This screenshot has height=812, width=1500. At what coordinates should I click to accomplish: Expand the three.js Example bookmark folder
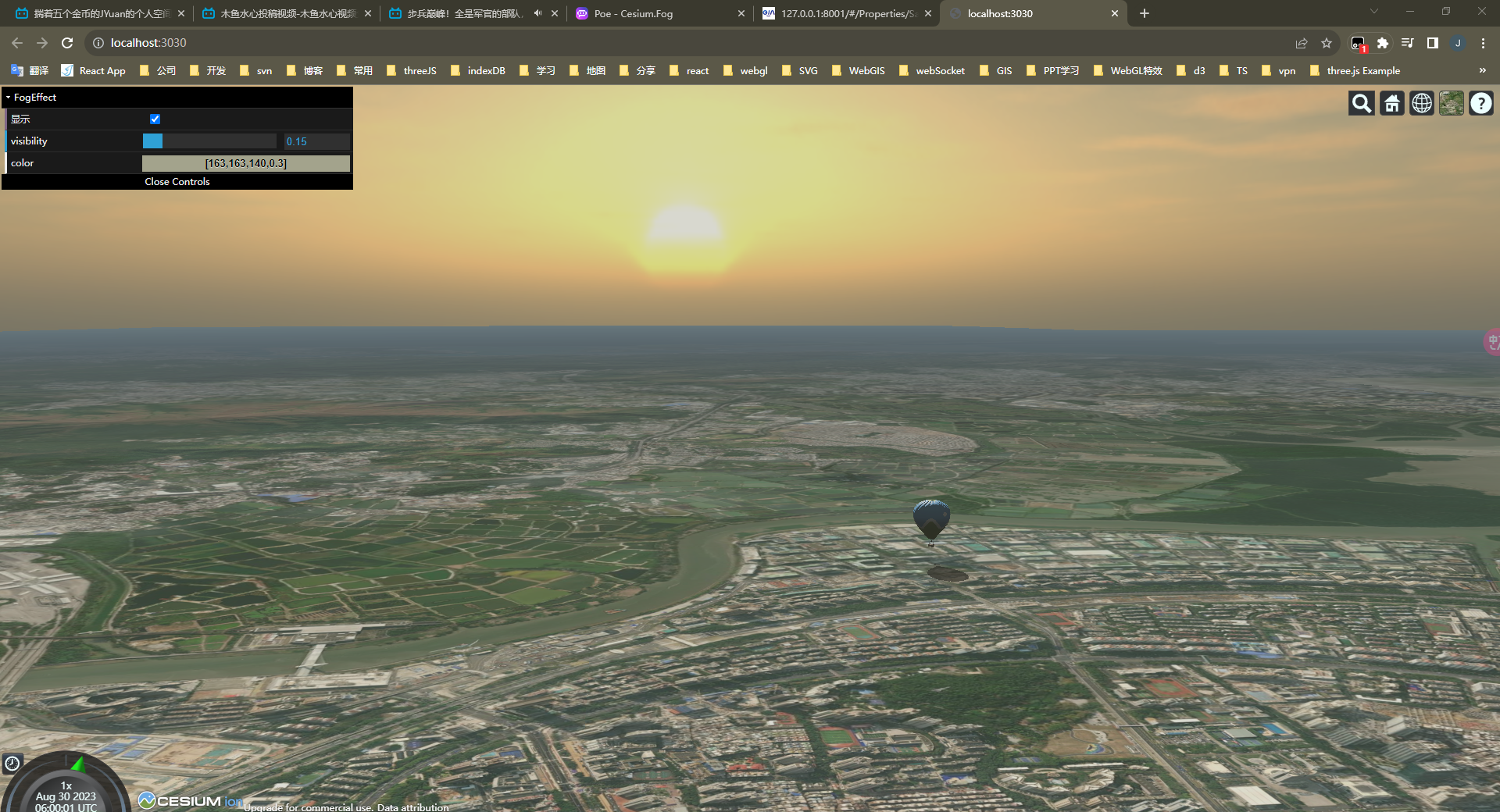pos(1355,70)
